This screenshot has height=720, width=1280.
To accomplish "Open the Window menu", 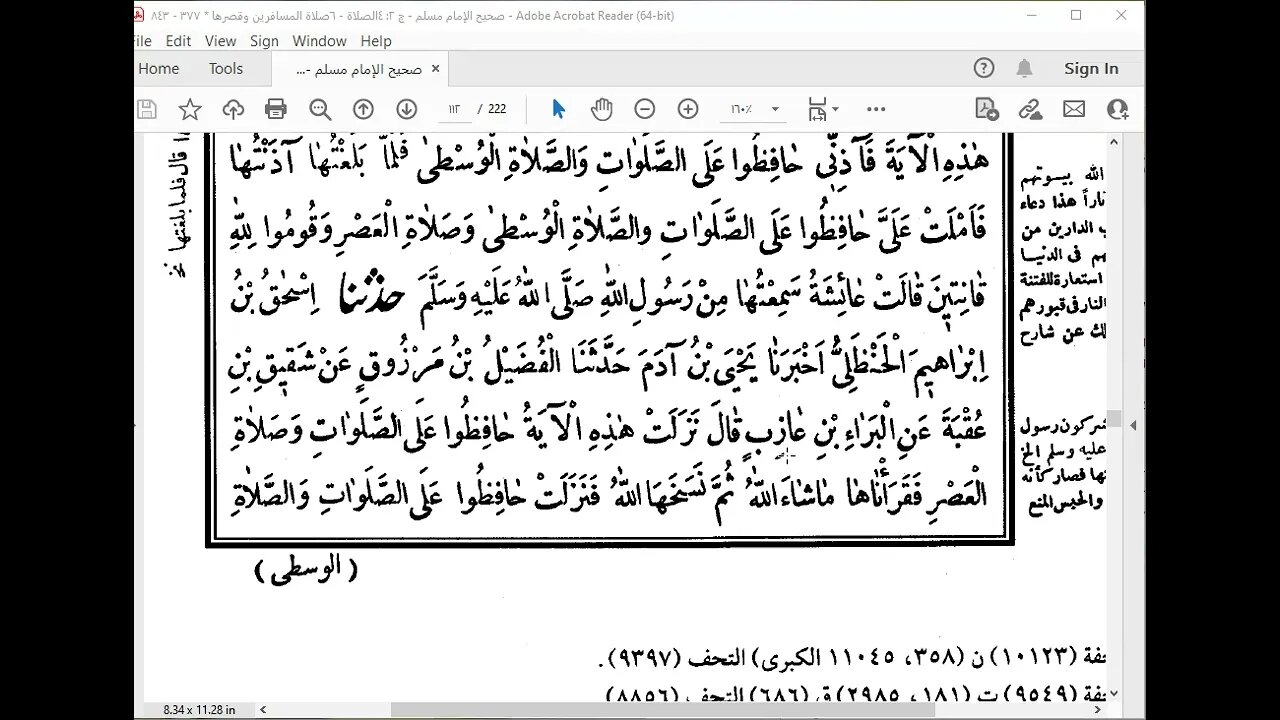I will point(319,41).
